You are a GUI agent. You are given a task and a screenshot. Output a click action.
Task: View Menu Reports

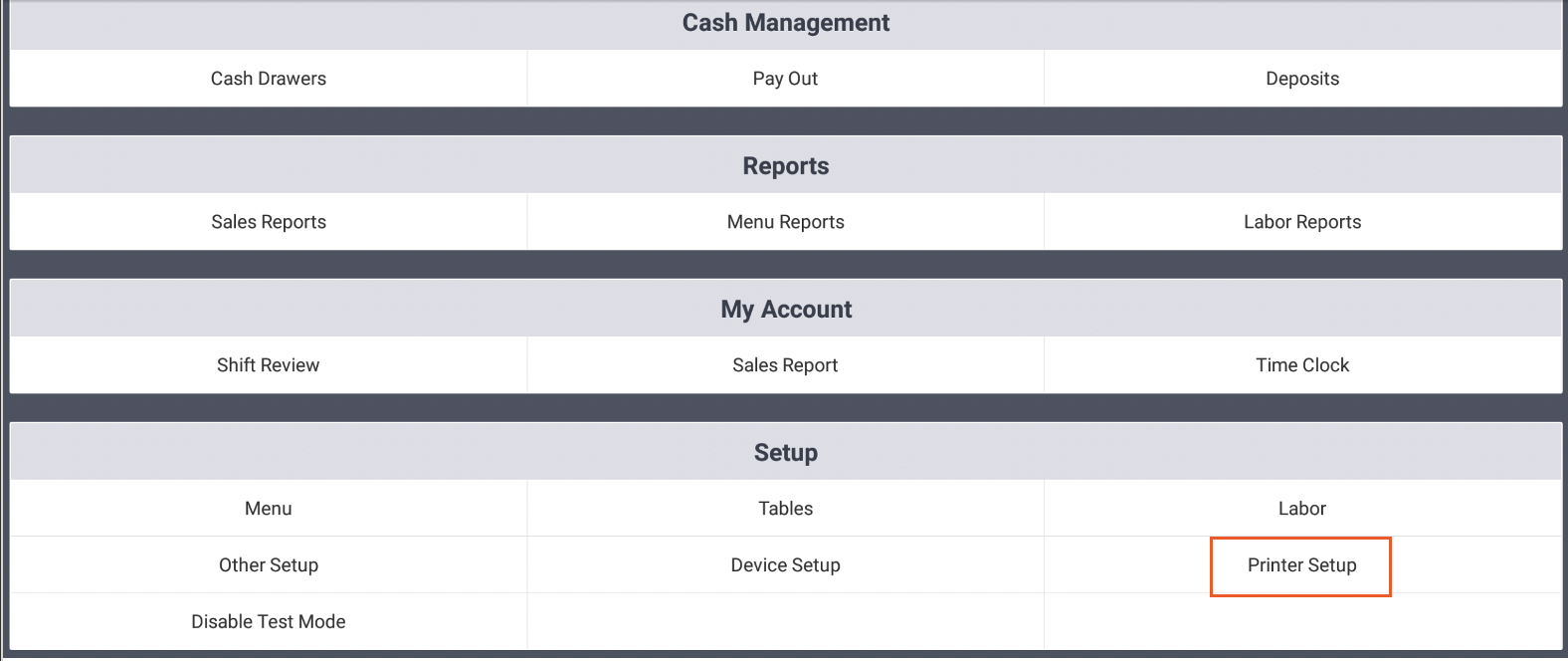785,222
